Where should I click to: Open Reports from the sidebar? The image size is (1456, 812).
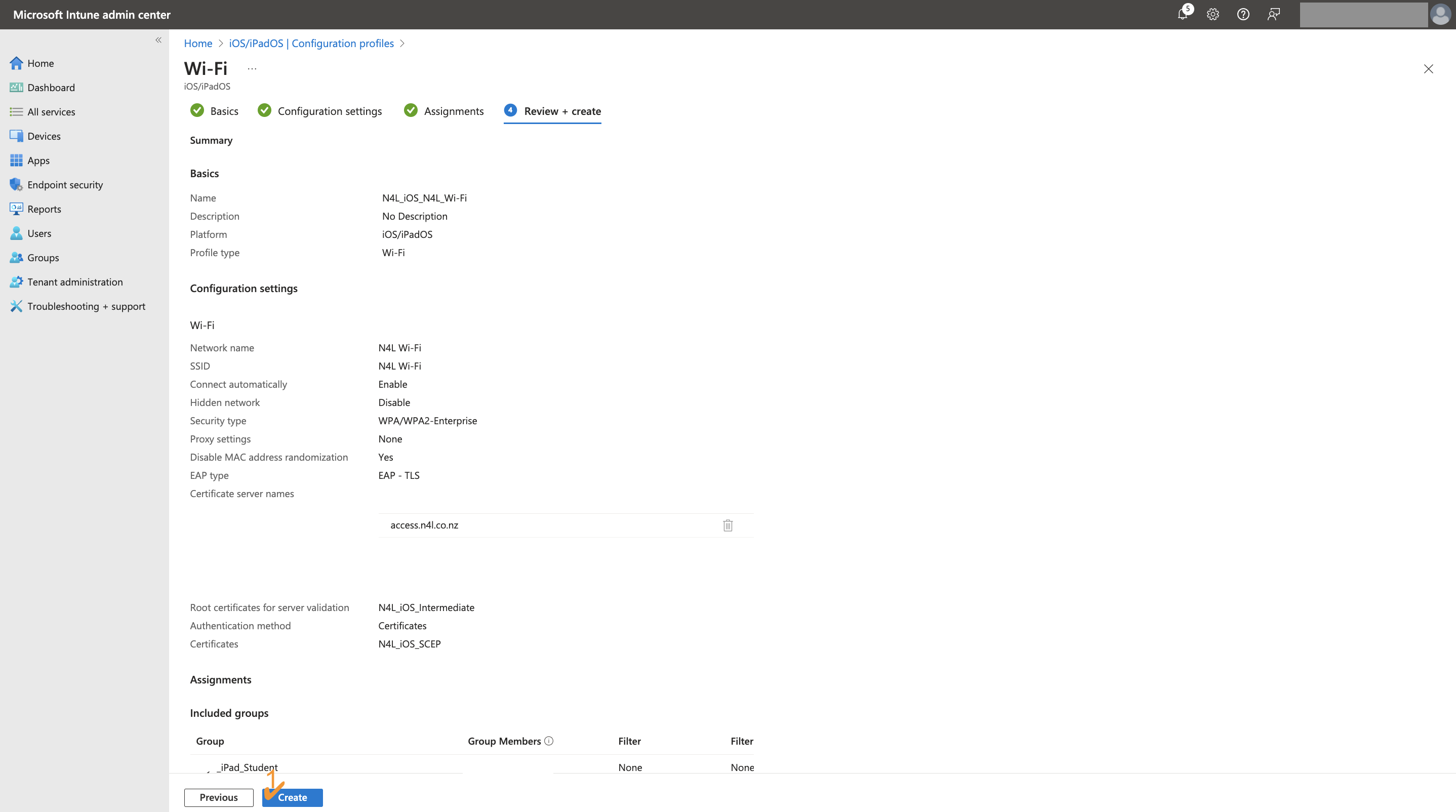click(x=44, y=209)
